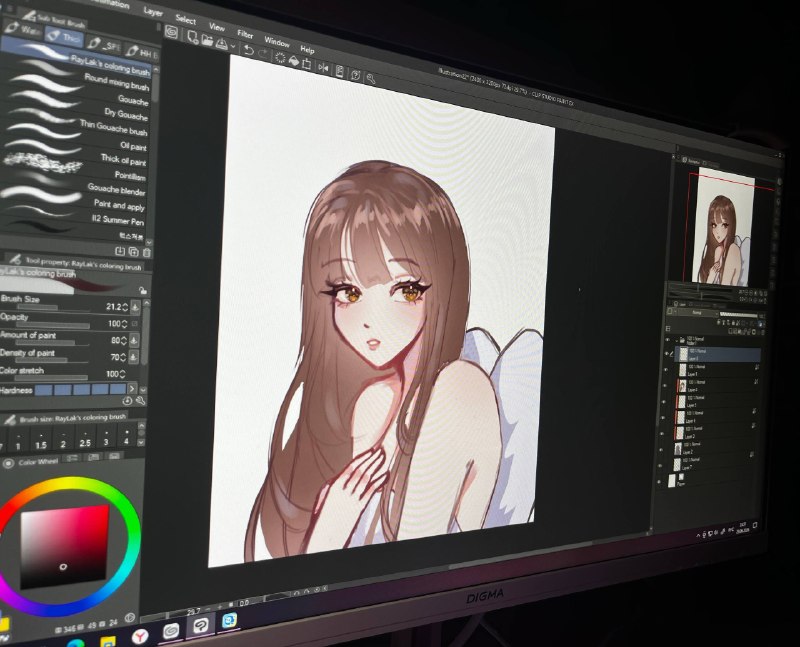Collapse the Folder 1 layer group
This screenshot has width=800, height=647.
point(677,340)
